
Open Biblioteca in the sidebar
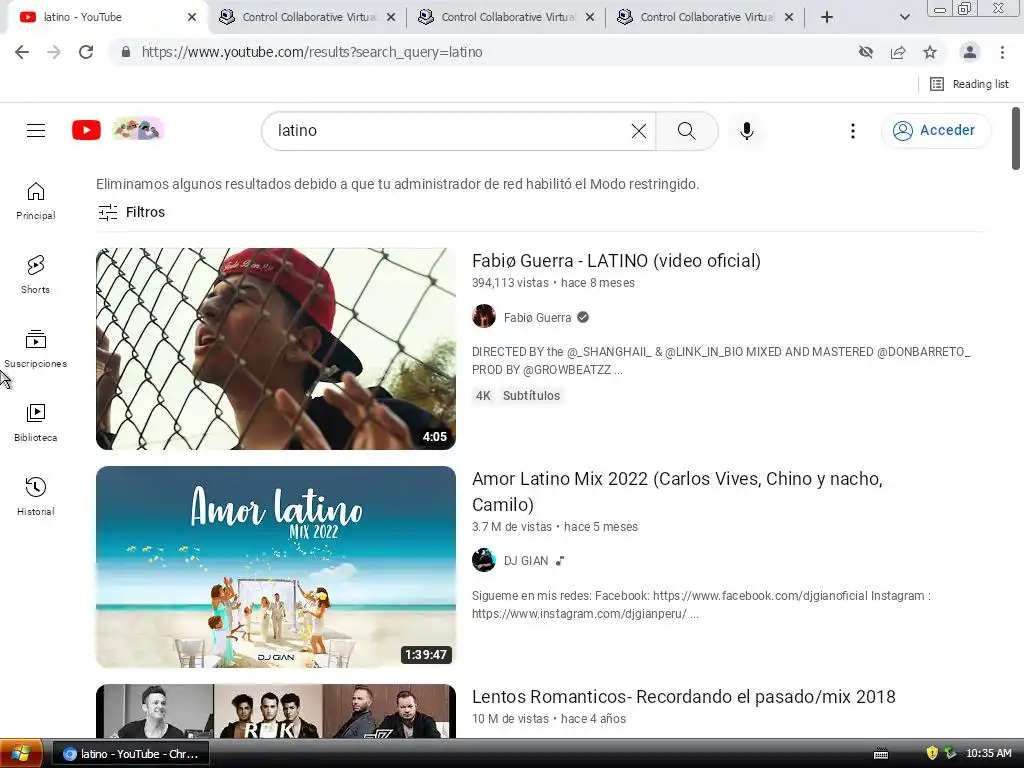point(36,423)
